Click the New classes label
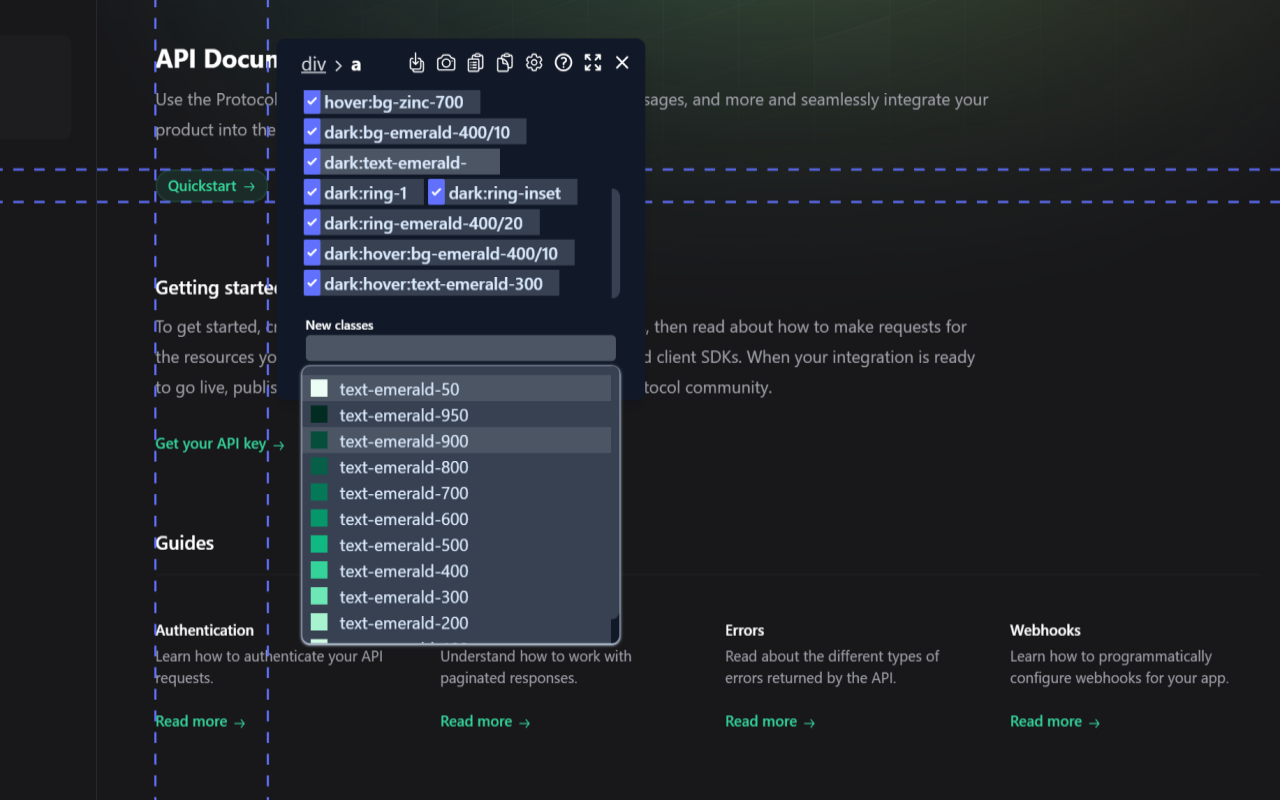Viewport: 1280px width, 800px height. [x=339, y=325]
